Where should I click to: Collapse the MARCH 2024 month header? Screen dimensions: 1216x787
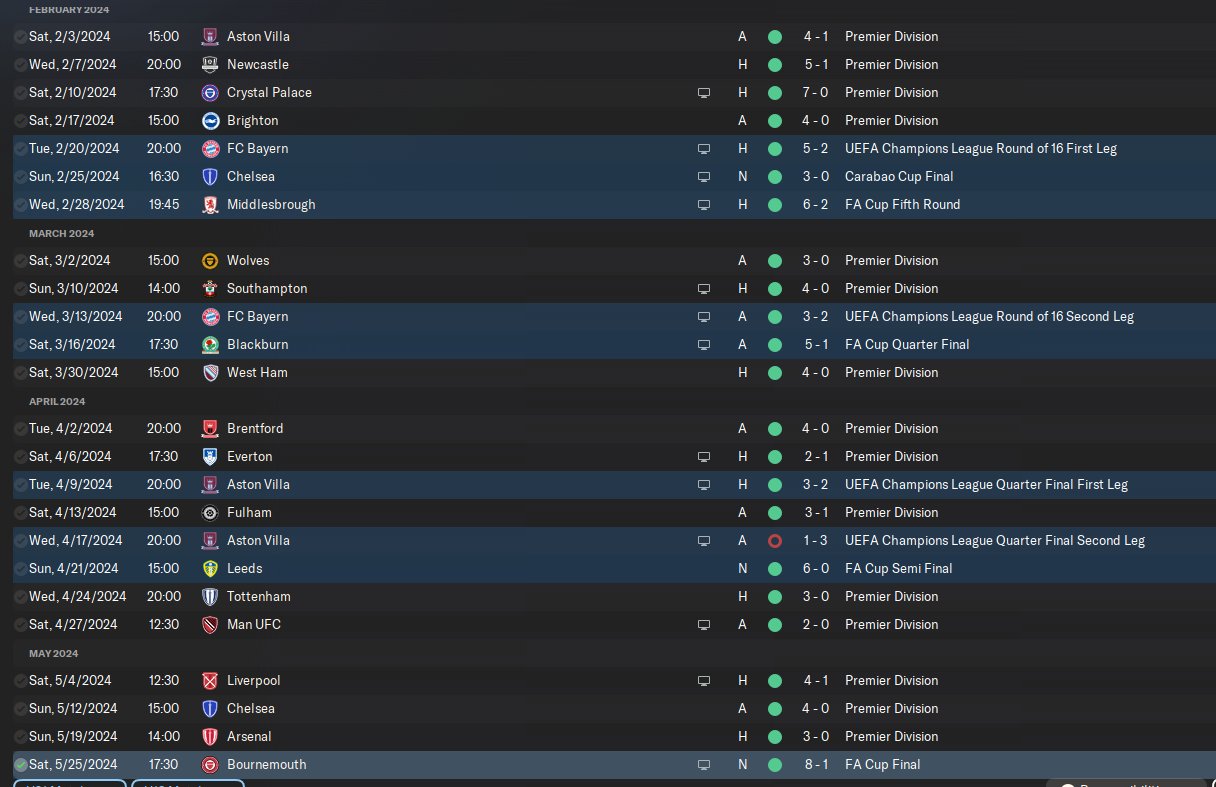pos(61,233)
